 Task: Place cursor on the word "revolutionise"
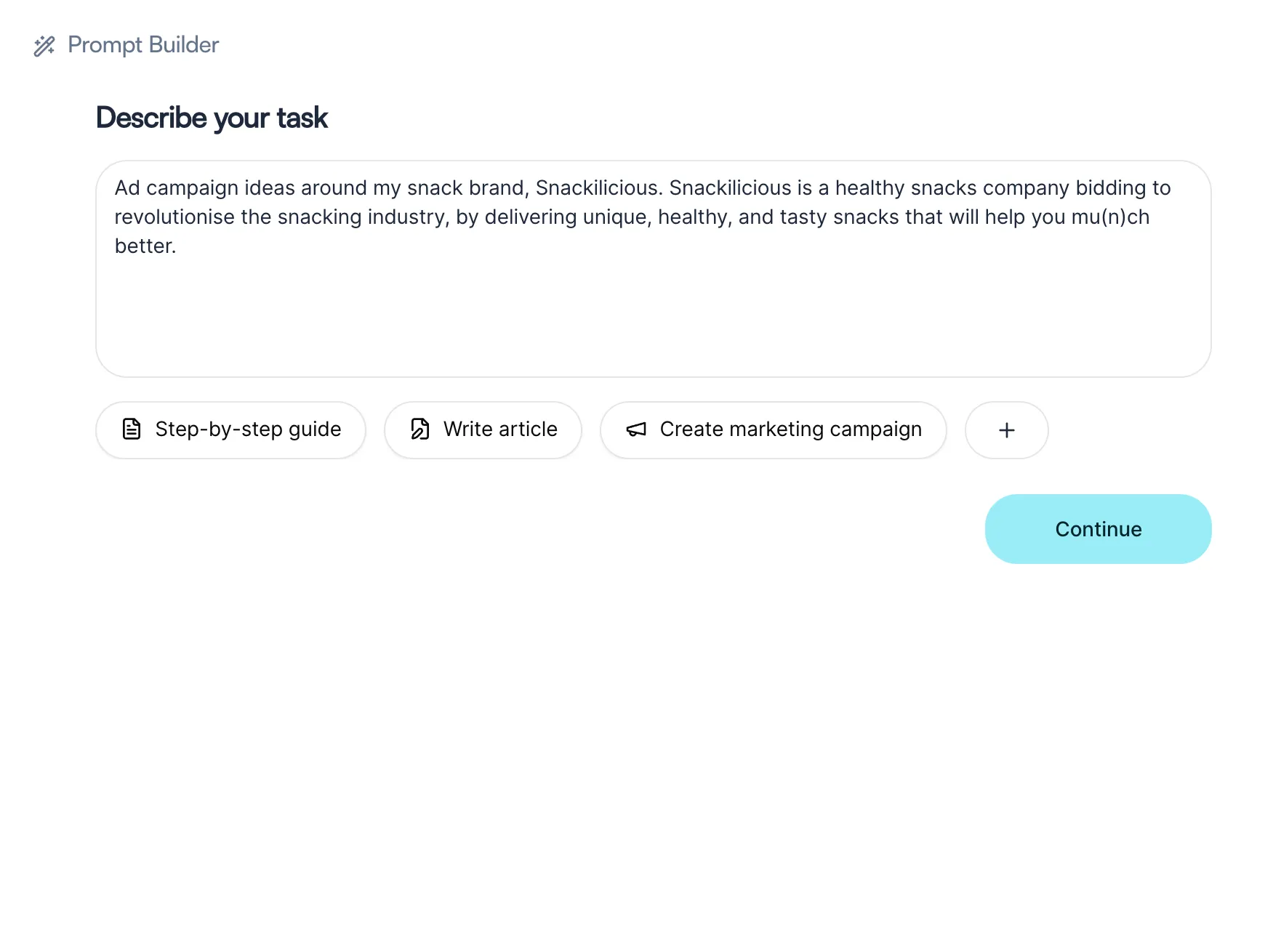click(174, 217)
